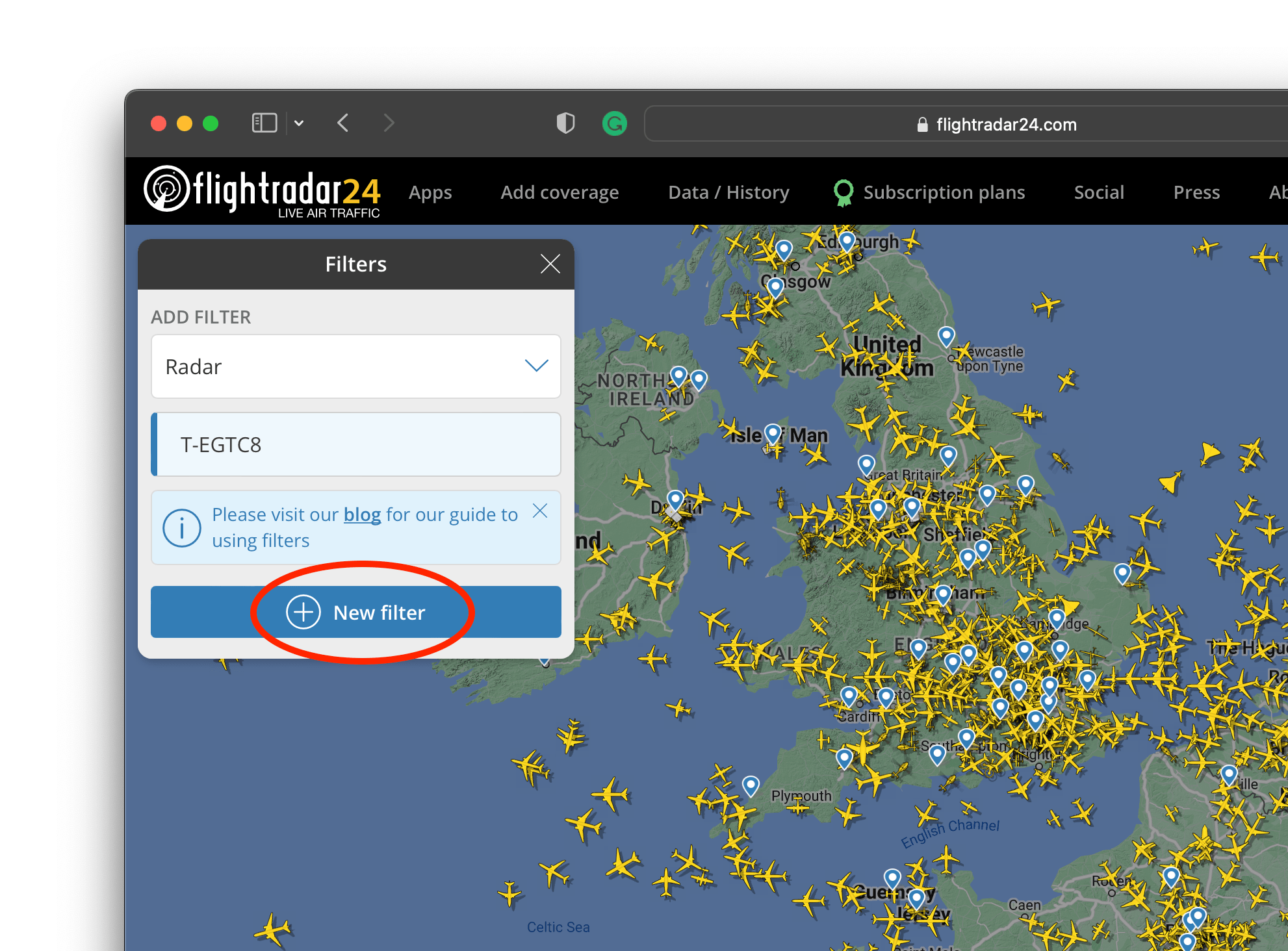Click the info circle icon in filter notice
Viewport: 1288px width, 951px height.
[182, 527]
